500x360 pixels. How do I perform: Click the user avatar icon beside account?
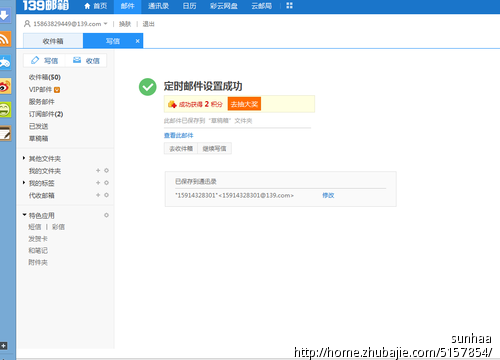[x=27, y=24]
